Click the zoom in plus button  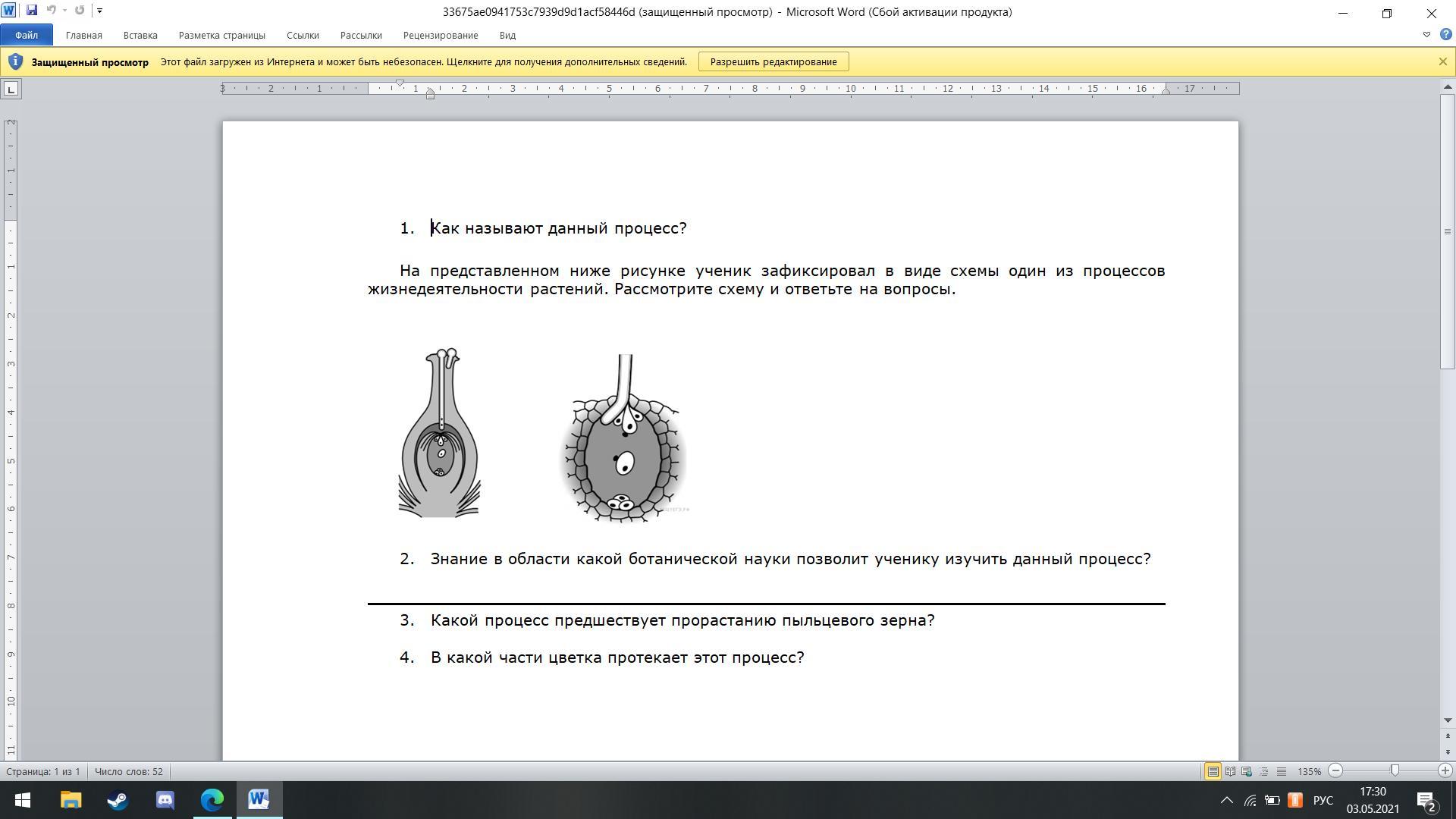[x=1445, y=770]
